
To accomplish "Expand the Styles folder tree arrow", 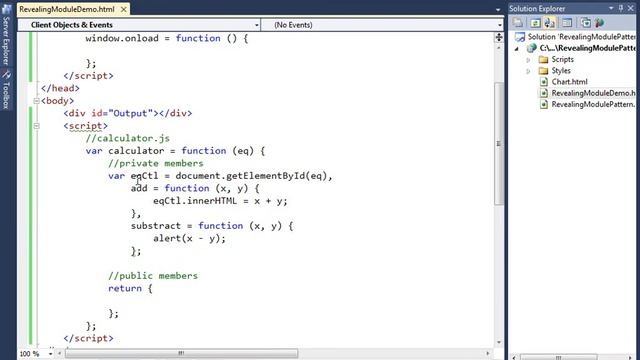I will point(528,71).
